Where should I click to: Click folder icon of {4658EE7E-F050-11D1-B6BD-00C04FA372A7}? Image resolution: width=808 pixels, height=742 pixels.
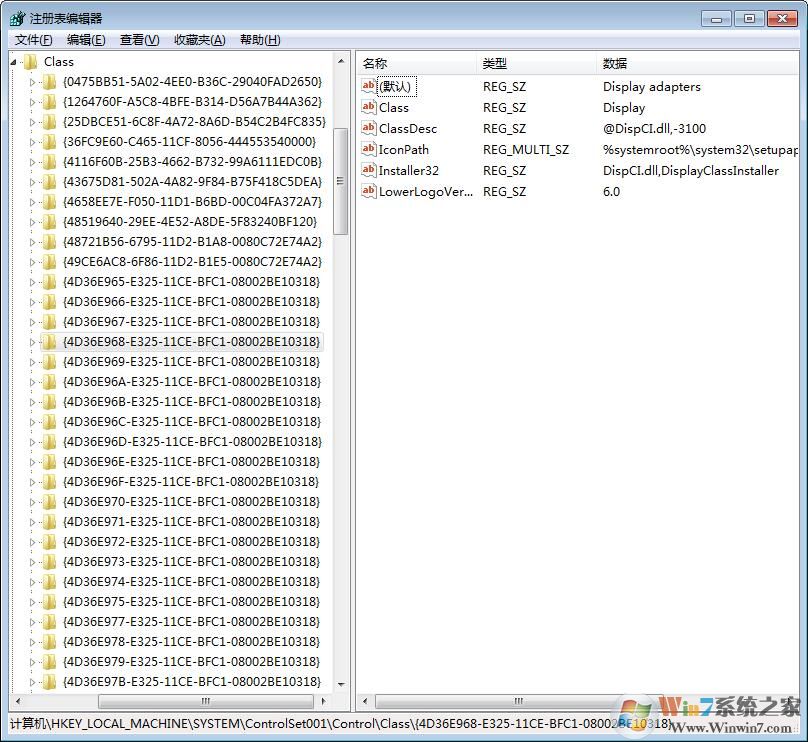pos(49,202)
